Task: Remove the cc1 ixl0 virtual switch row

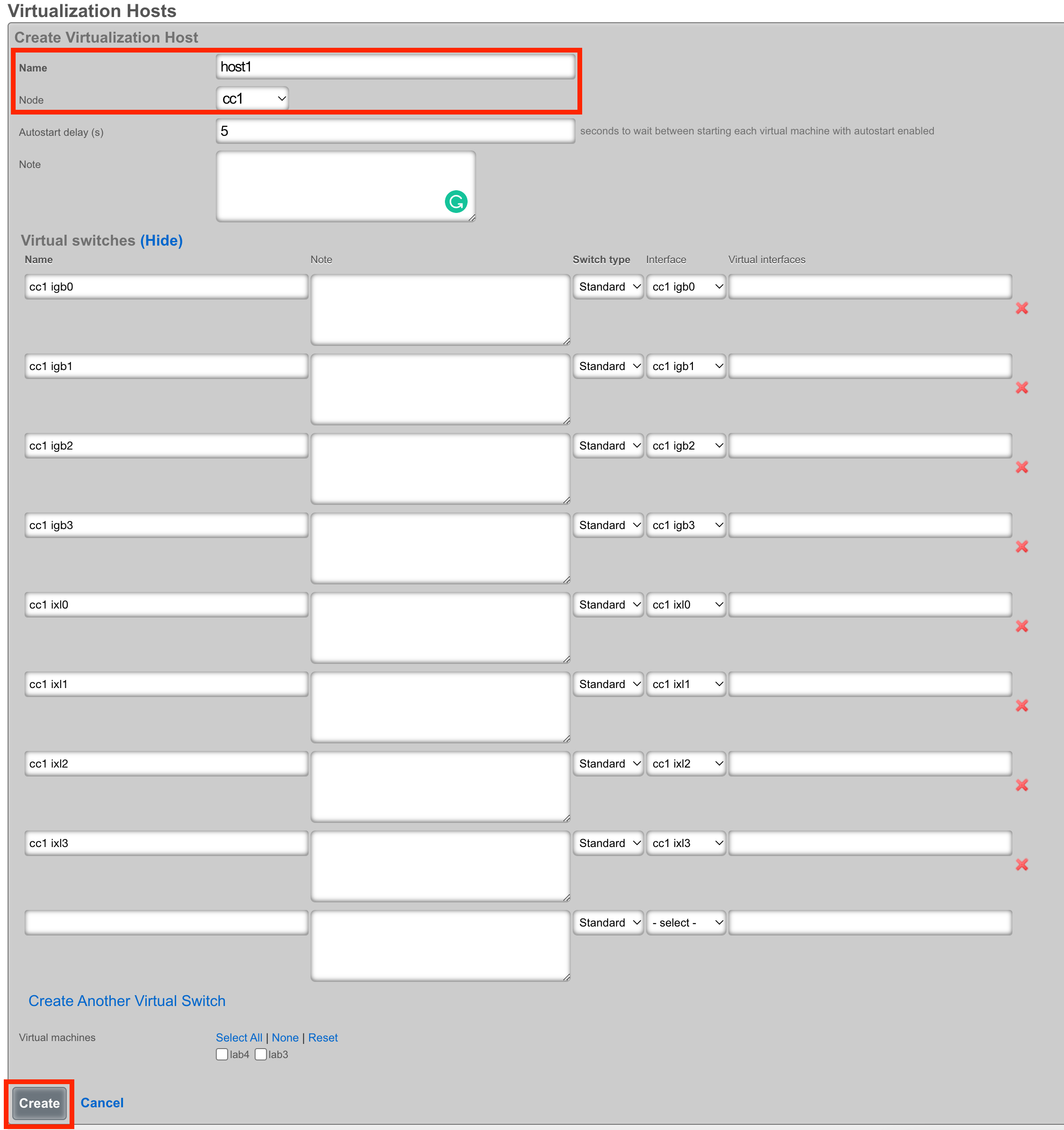Action: (1021, 627)
